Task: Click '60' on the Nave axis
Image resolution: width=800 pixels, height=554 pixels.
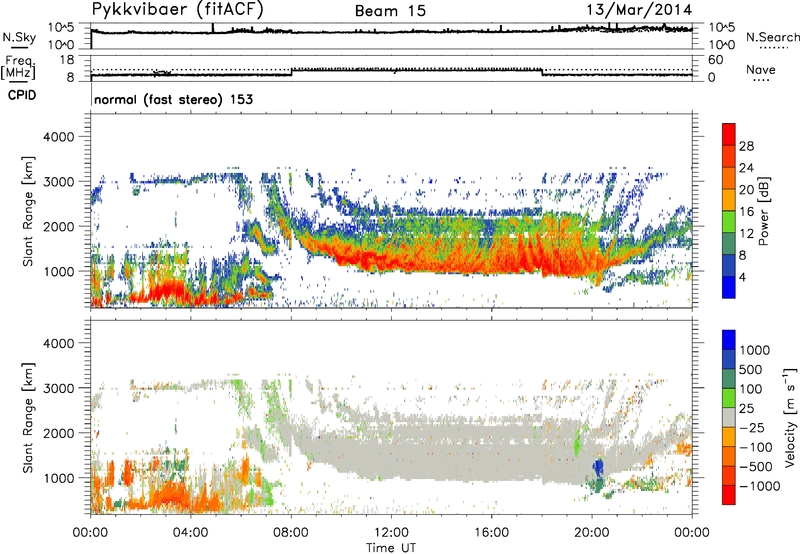Action: 715,60
